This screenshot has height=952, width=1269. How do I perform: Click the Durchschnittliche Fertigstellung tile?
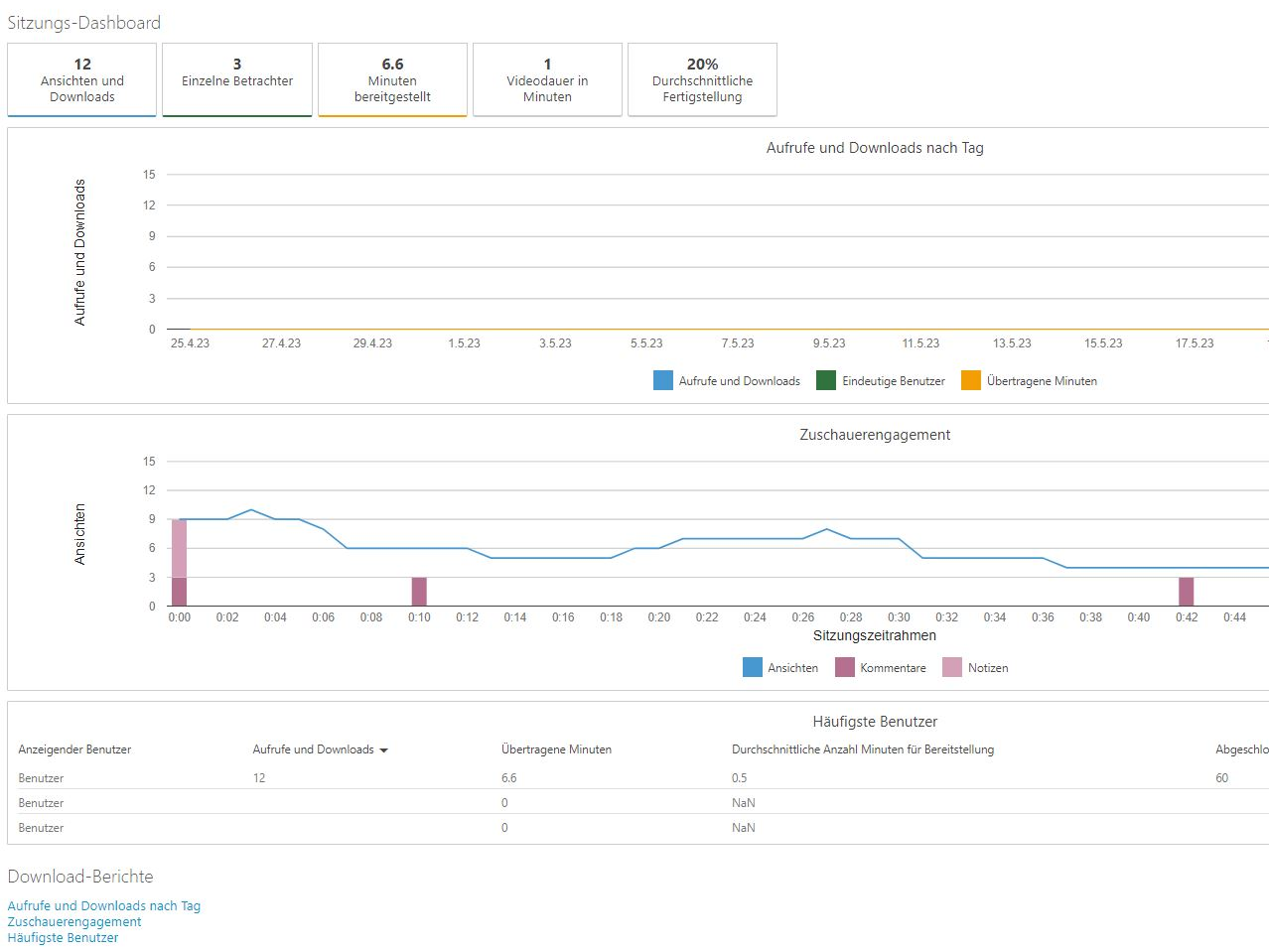[702, 80]
